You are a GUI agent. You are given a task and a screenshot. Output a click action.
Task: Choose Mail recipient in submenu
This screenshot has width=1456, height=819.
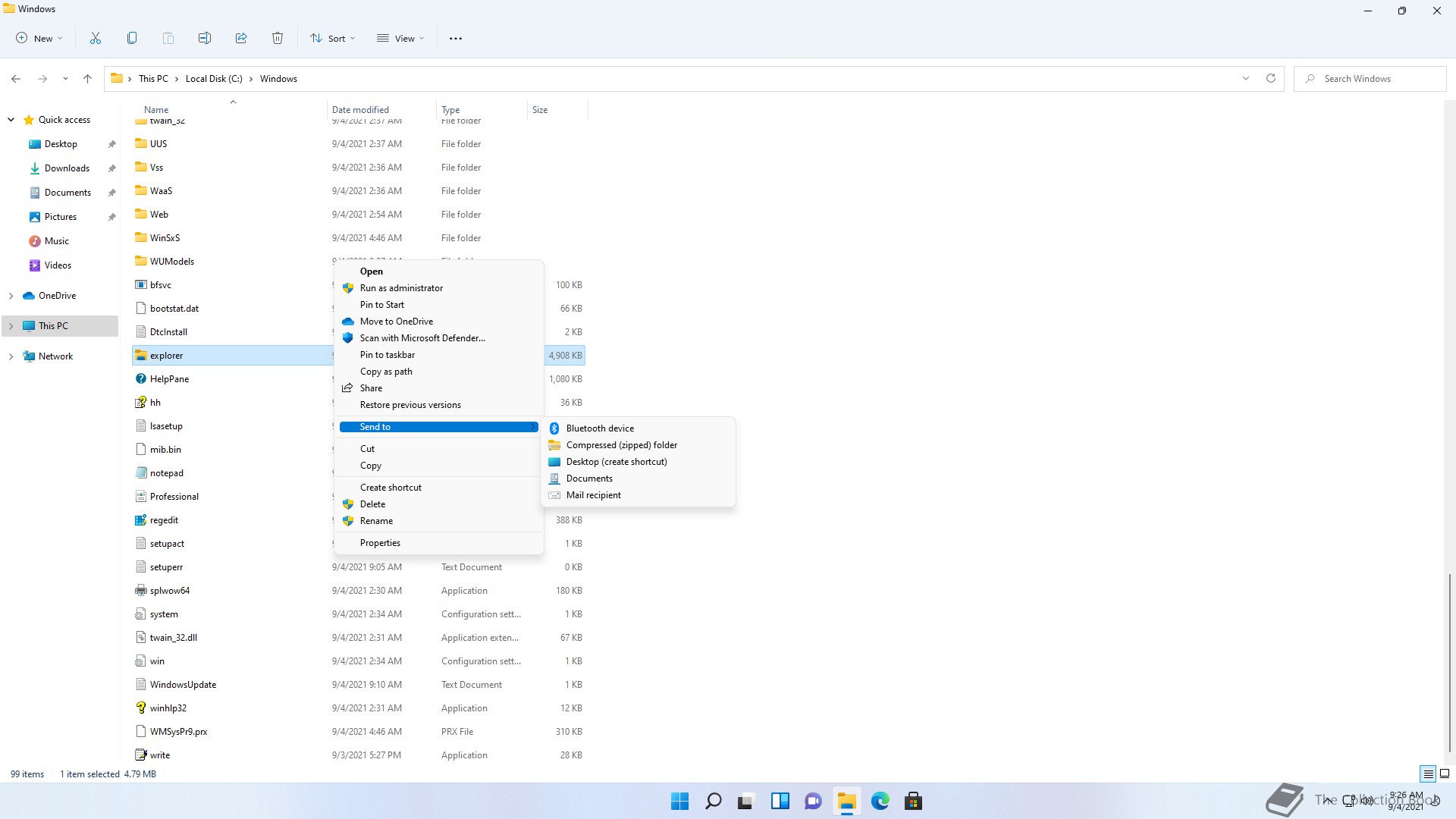(x=638, y=495)
